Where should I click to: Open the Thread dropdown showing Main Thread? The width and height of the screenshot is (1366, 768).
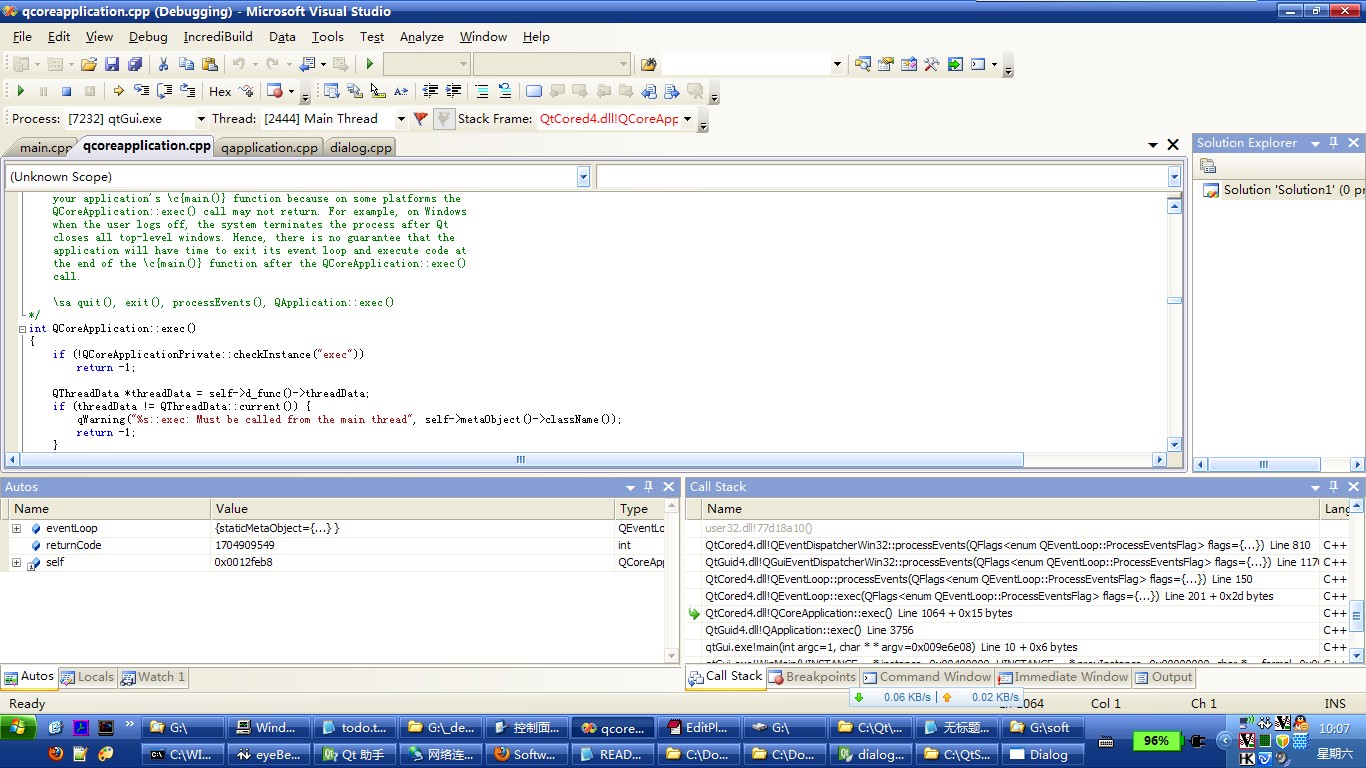(x=401, y=118)
